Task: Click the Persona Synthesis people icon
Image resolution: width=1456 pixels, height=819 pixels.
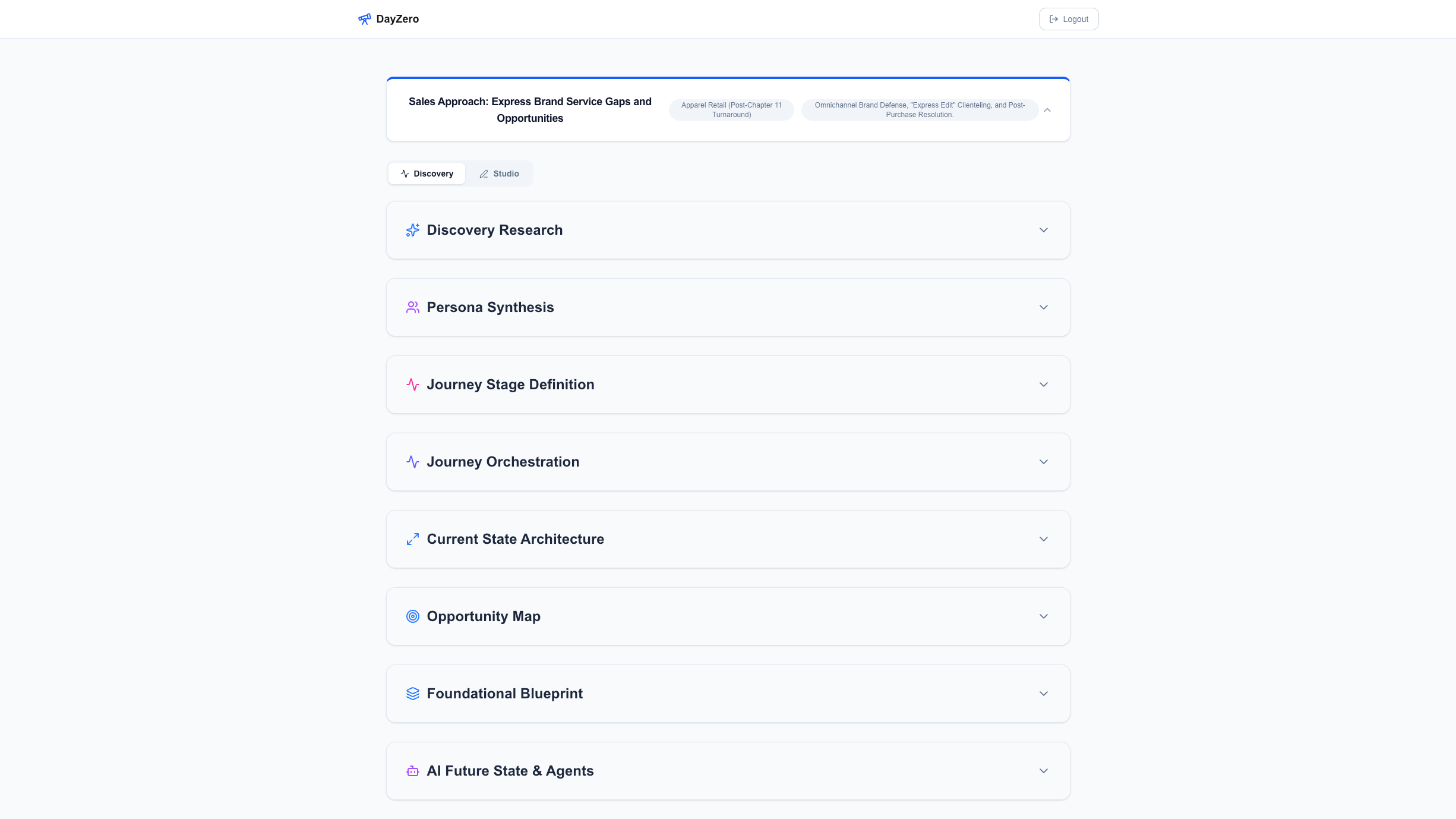Action: [x=412, y=307]
